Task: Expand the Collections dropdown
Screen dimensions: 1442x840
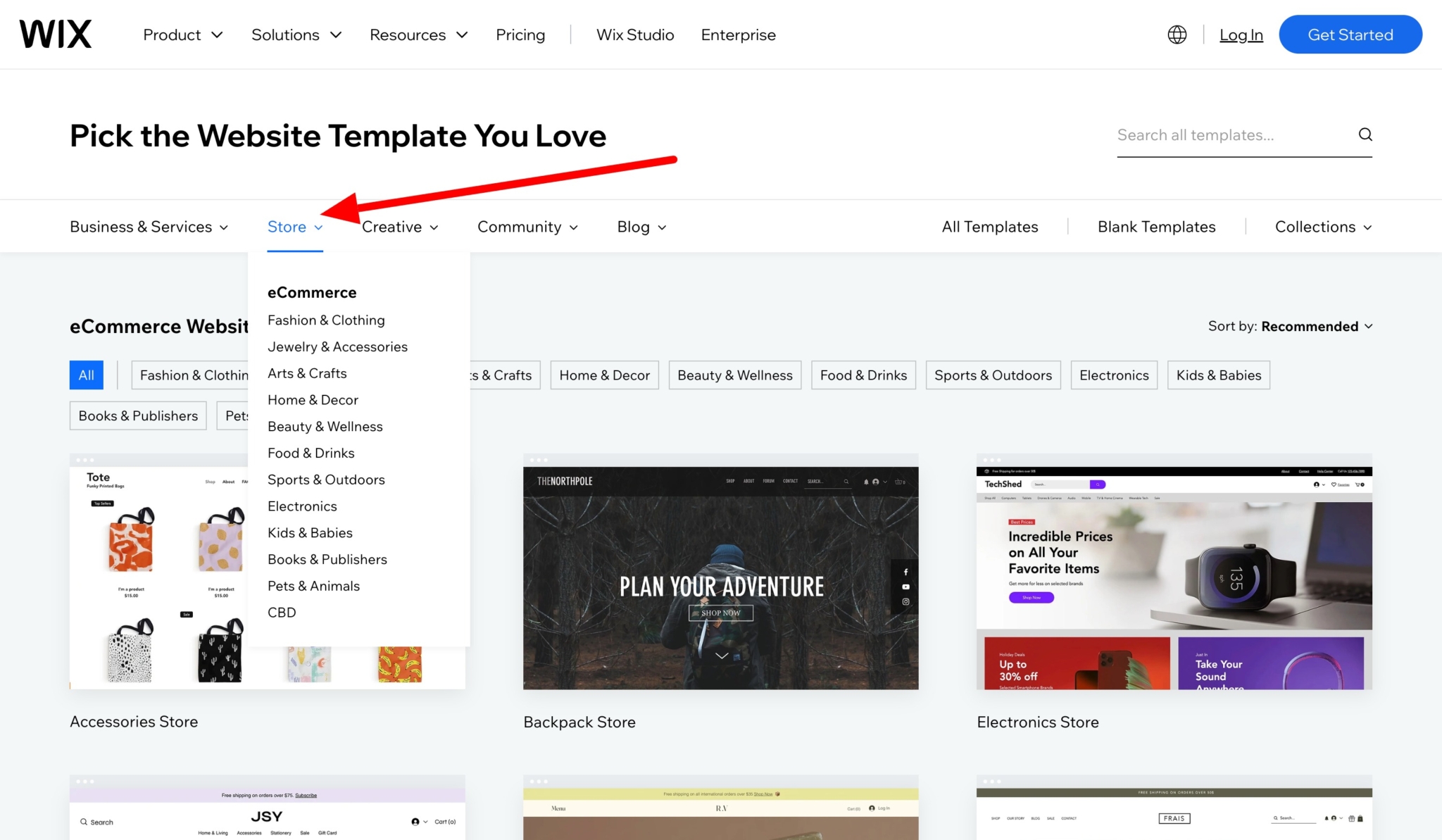Action: [1322, 226]
